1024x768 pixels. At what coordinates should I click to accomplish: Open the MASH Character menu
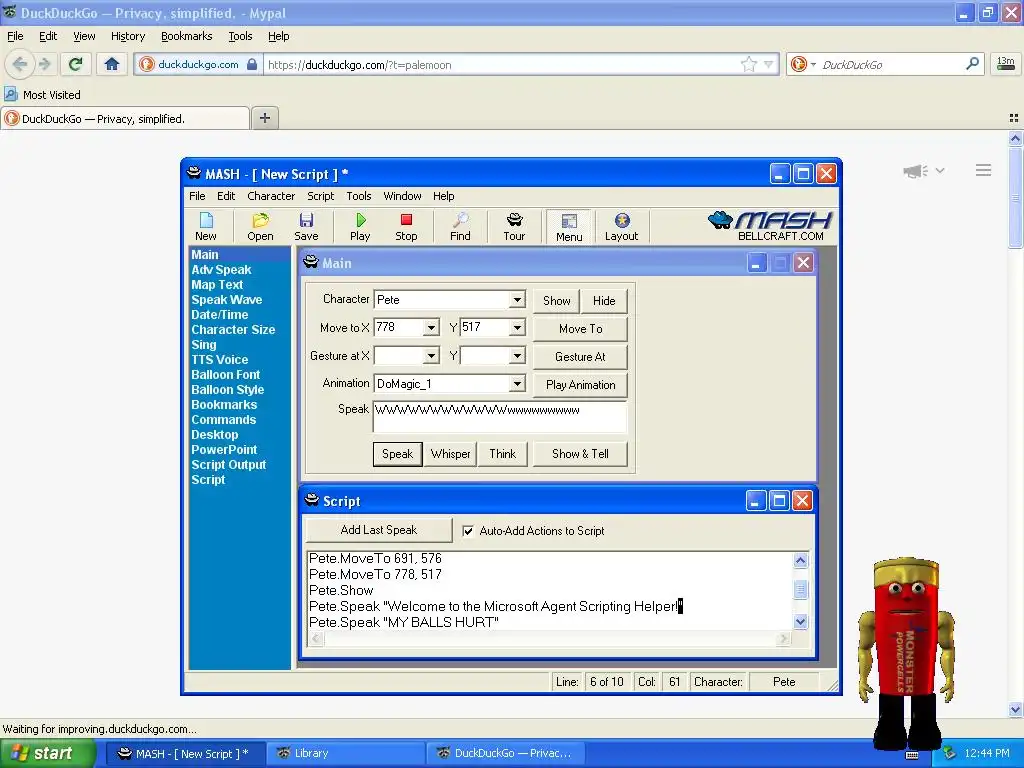[x=271, y=196]
